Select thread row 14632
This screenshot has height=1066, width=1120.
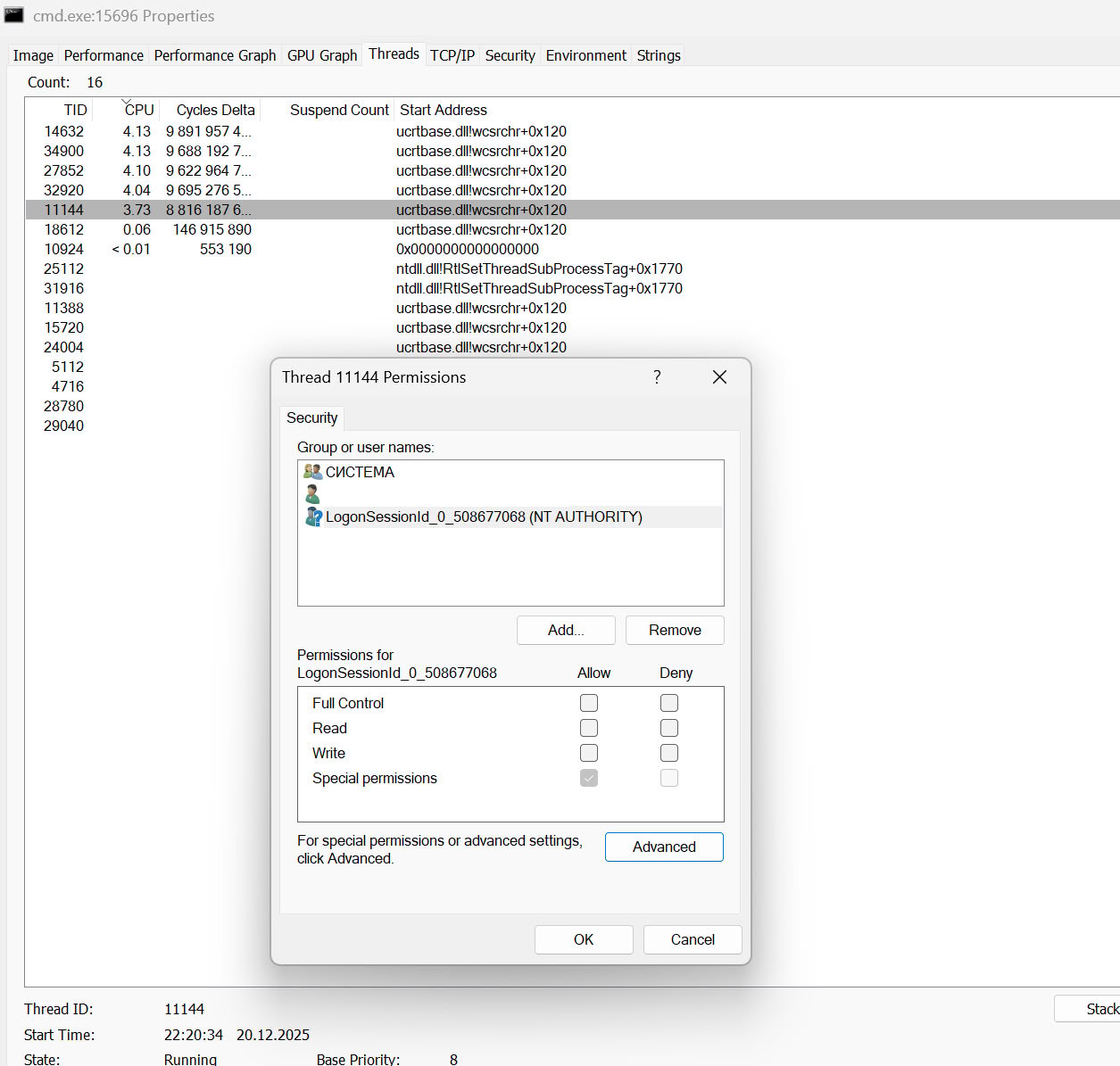coord(572,131)
